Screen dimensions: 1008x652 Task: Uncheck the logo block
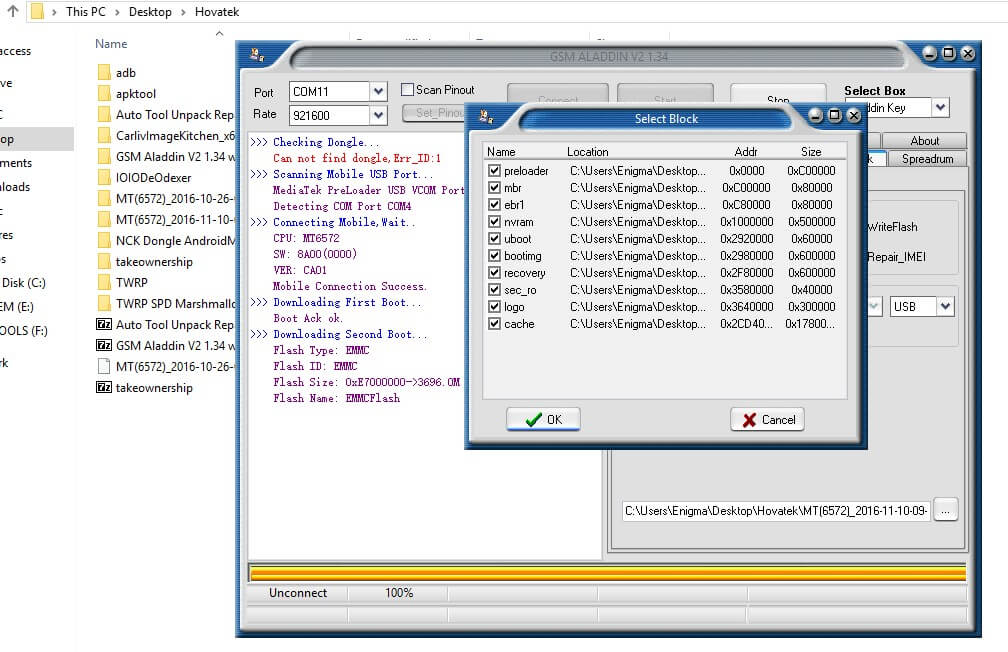pos(494,307)
